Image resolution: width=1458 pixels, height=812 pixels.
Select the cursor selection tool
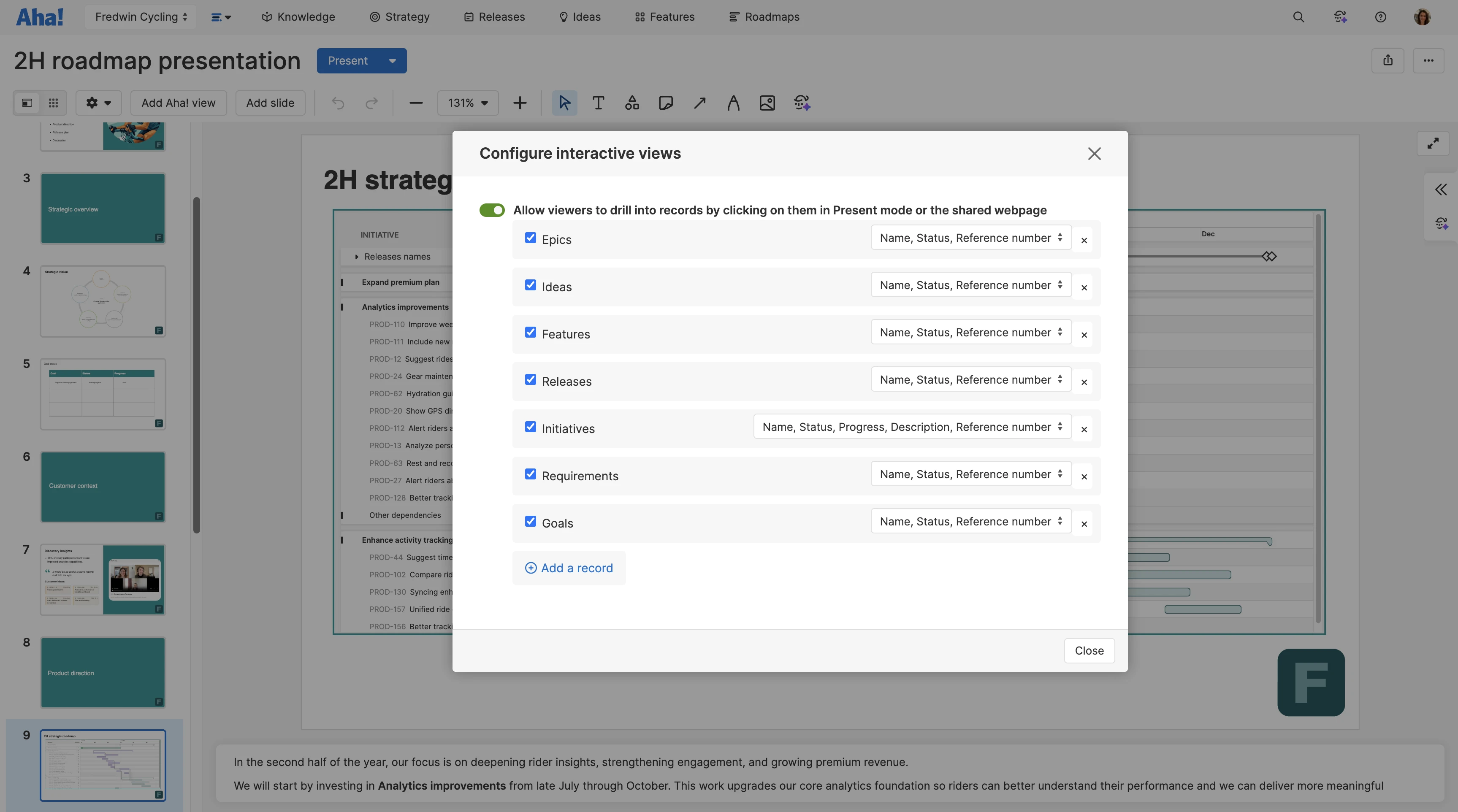[x=564, y=103]
